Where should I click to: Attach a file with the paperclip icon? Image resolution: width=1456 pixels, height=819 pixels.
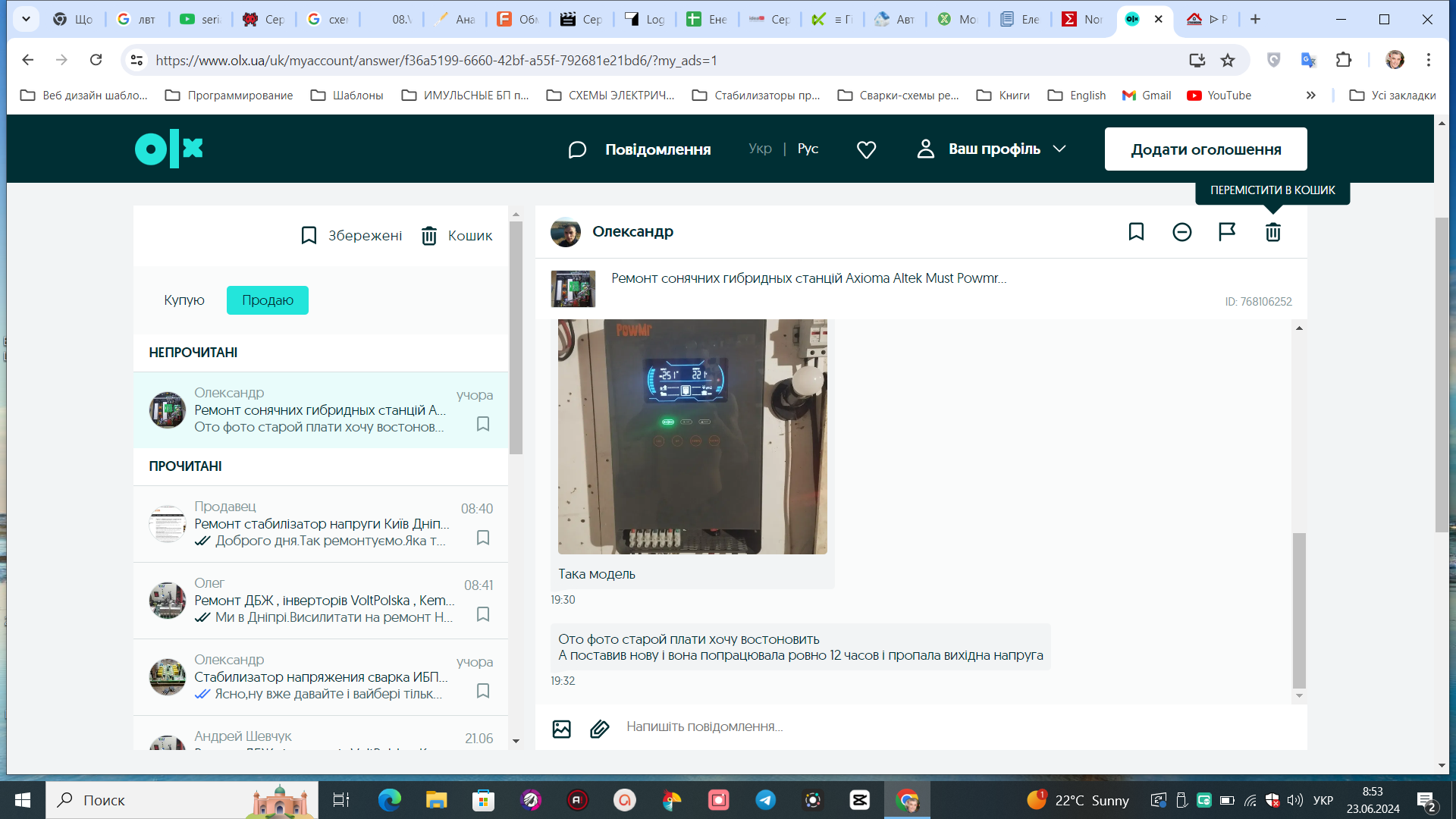pos(599,729)
